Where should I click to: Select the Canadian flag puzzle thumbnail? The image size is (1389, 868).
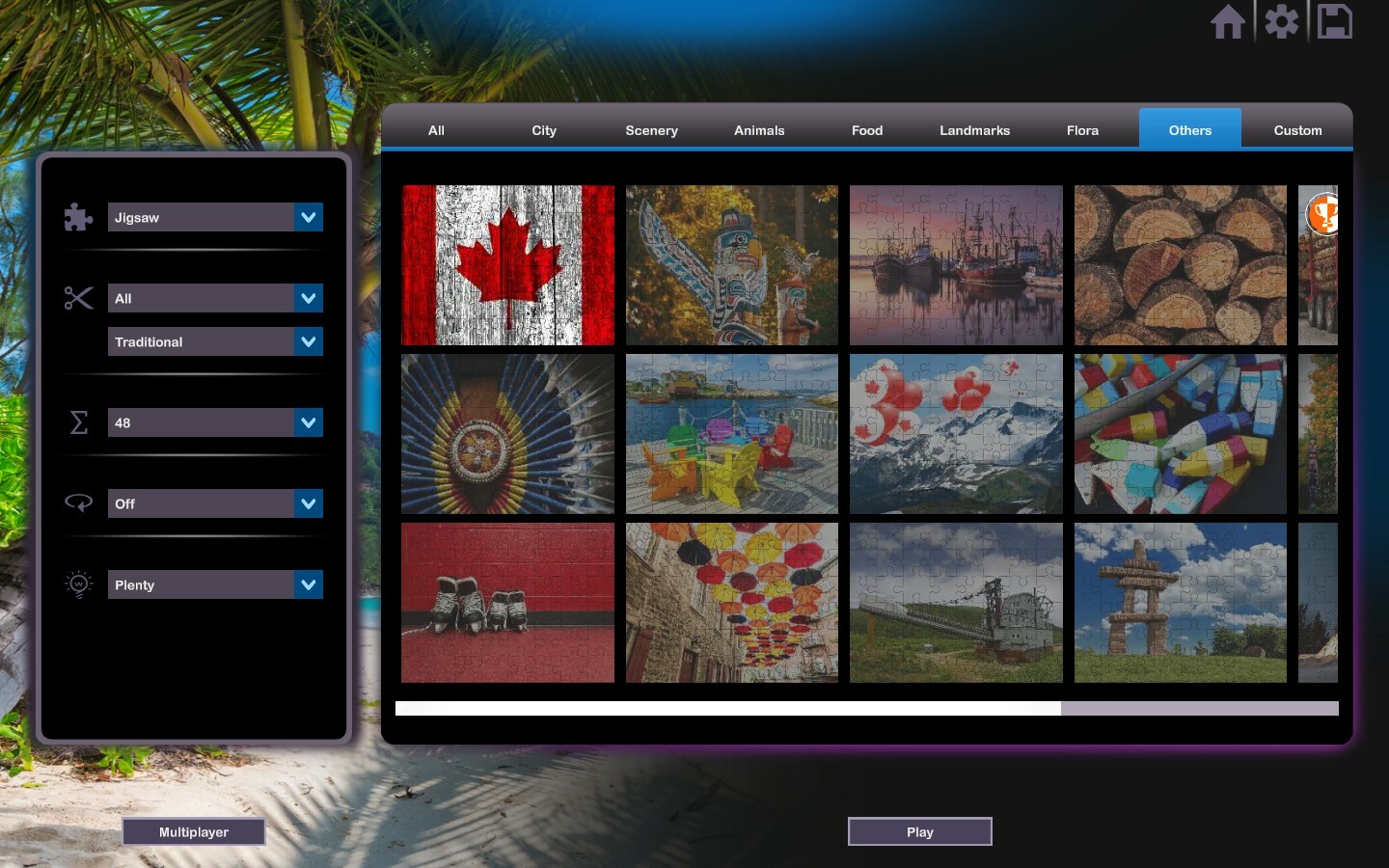[x=507, y=265]
